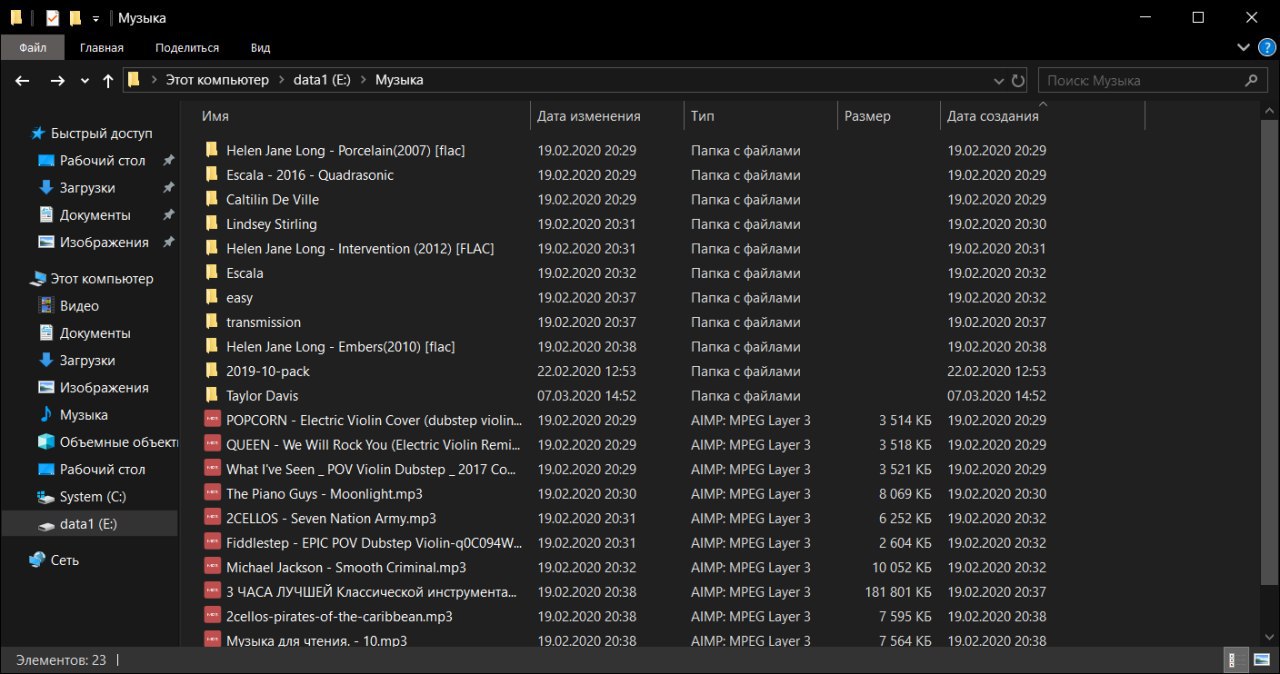Open pinned Рабочий стол under quick access

click(102, 160)
